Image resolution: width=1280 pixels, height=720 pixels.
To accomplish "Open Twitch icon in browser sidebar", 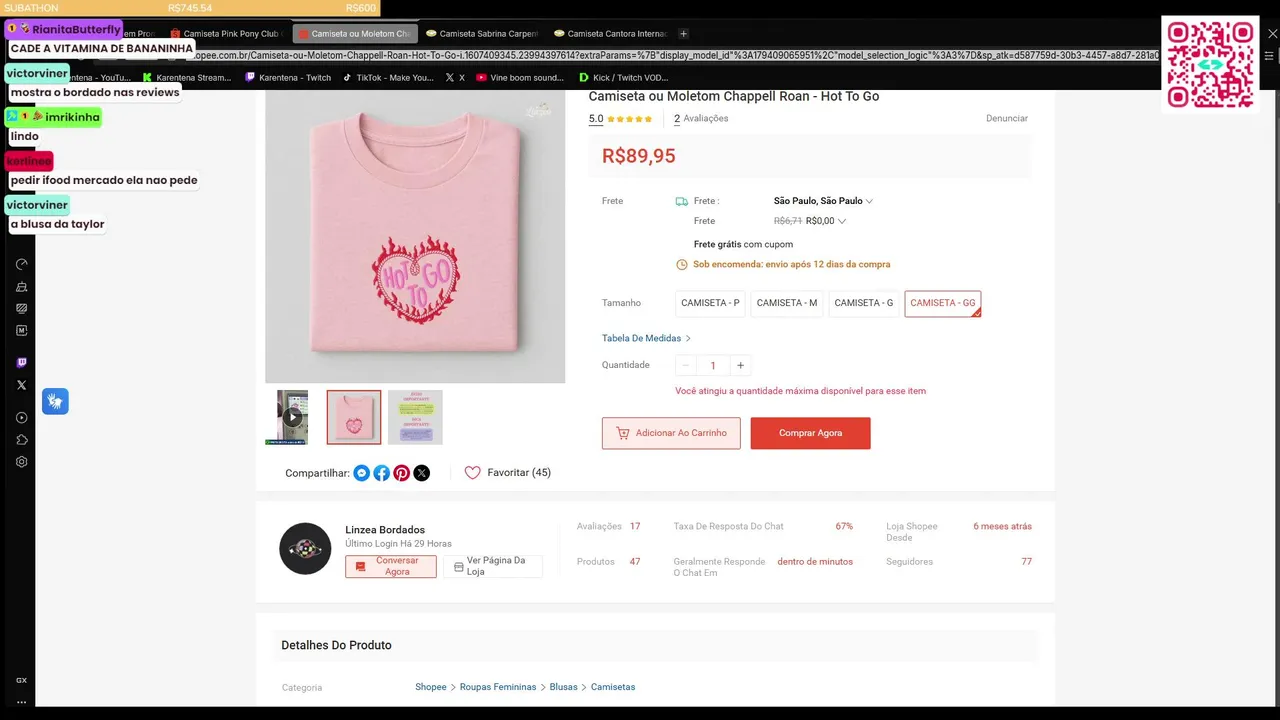I will click(22, 363).
